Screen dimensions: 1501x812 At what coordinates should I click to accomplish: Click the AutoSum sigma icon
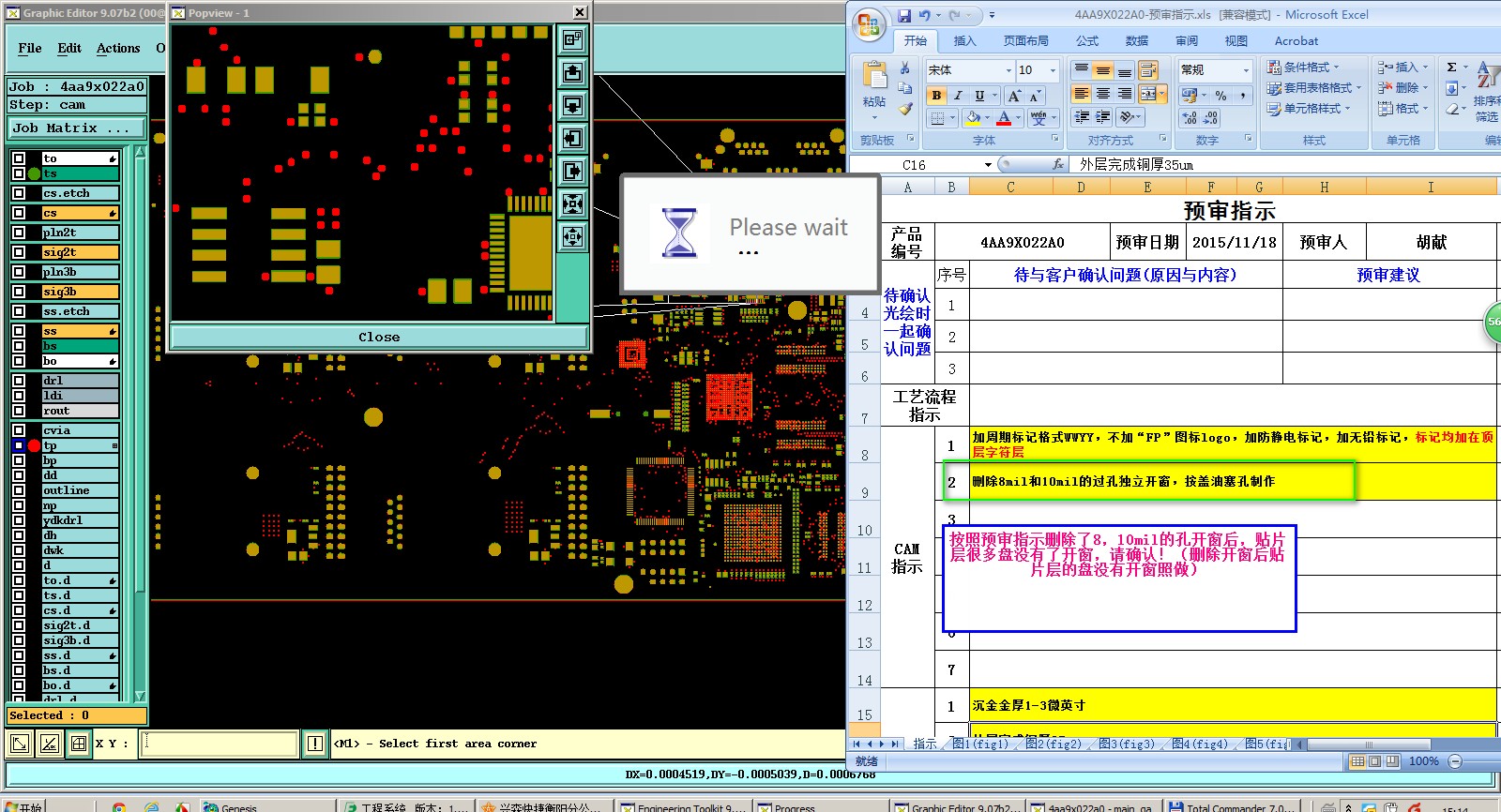(1451, 68)
